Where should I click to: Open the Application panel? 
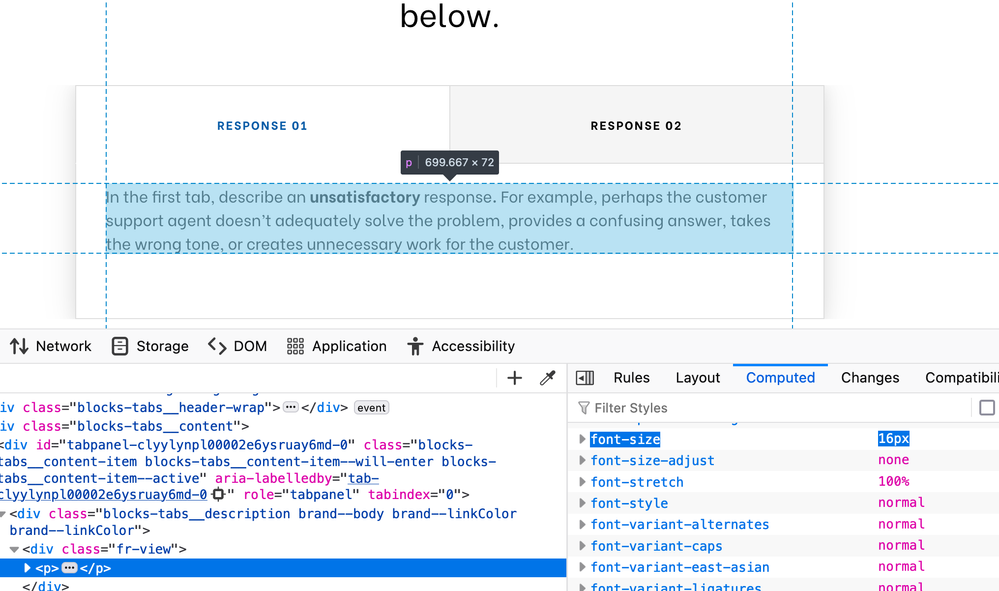pyautogui.click(x=337, y=346)
